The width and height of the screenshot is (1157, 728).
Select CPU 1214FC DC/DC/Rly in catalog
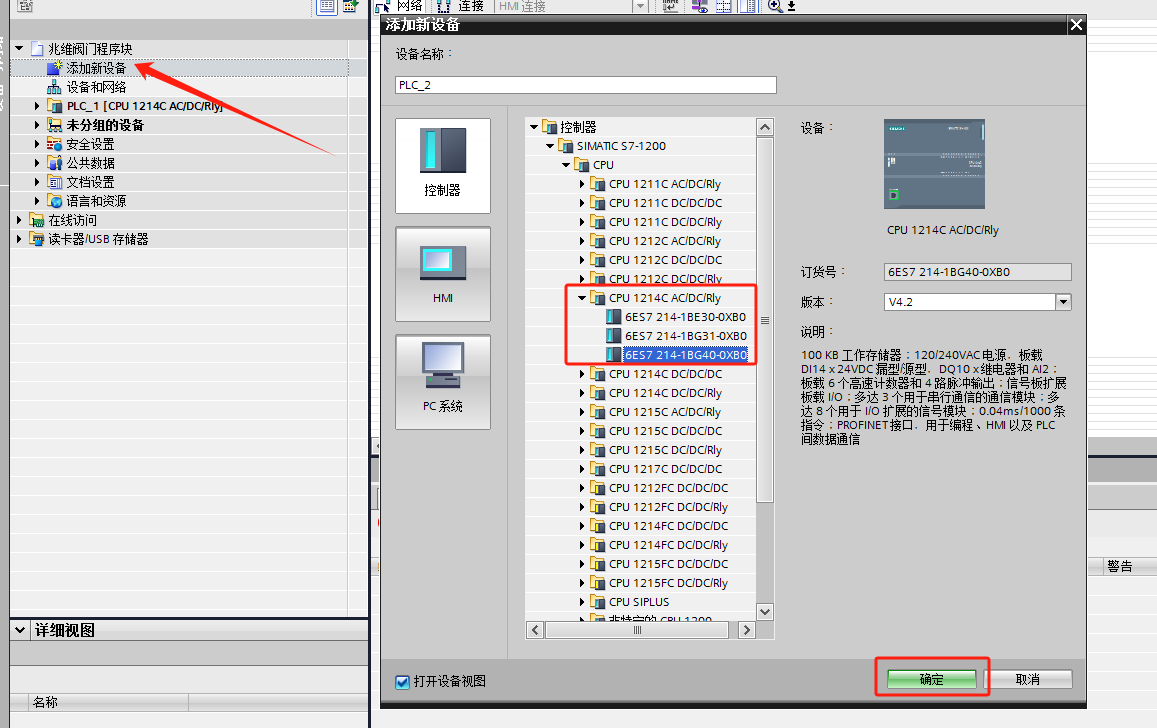click(669, 545)
